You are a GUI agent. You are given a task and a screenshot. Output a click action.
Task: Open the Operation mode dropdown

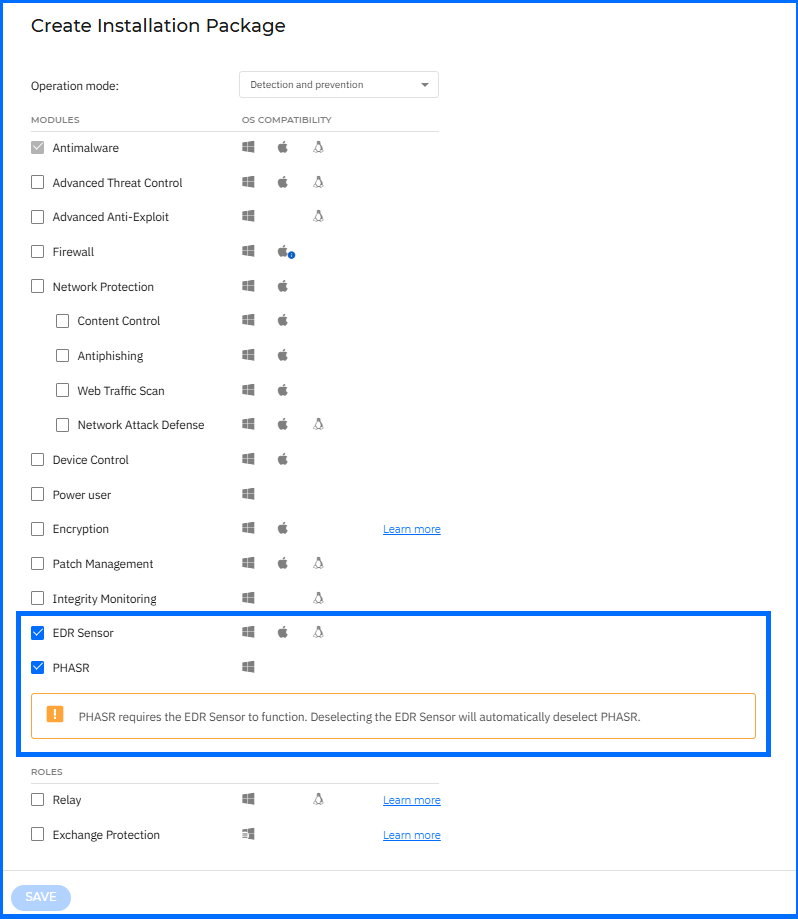pos(338,85)
